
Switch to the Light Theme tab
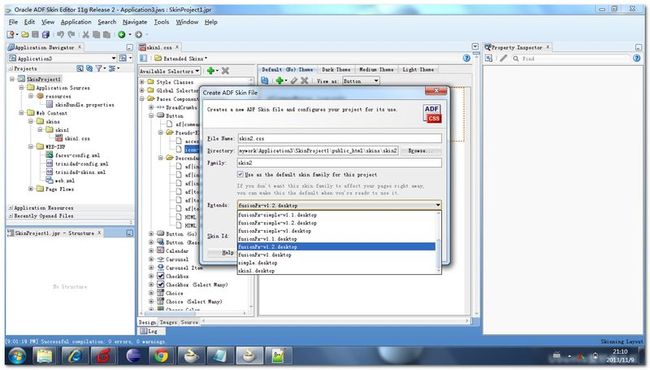pyautogui.click(x=418, y=70)
